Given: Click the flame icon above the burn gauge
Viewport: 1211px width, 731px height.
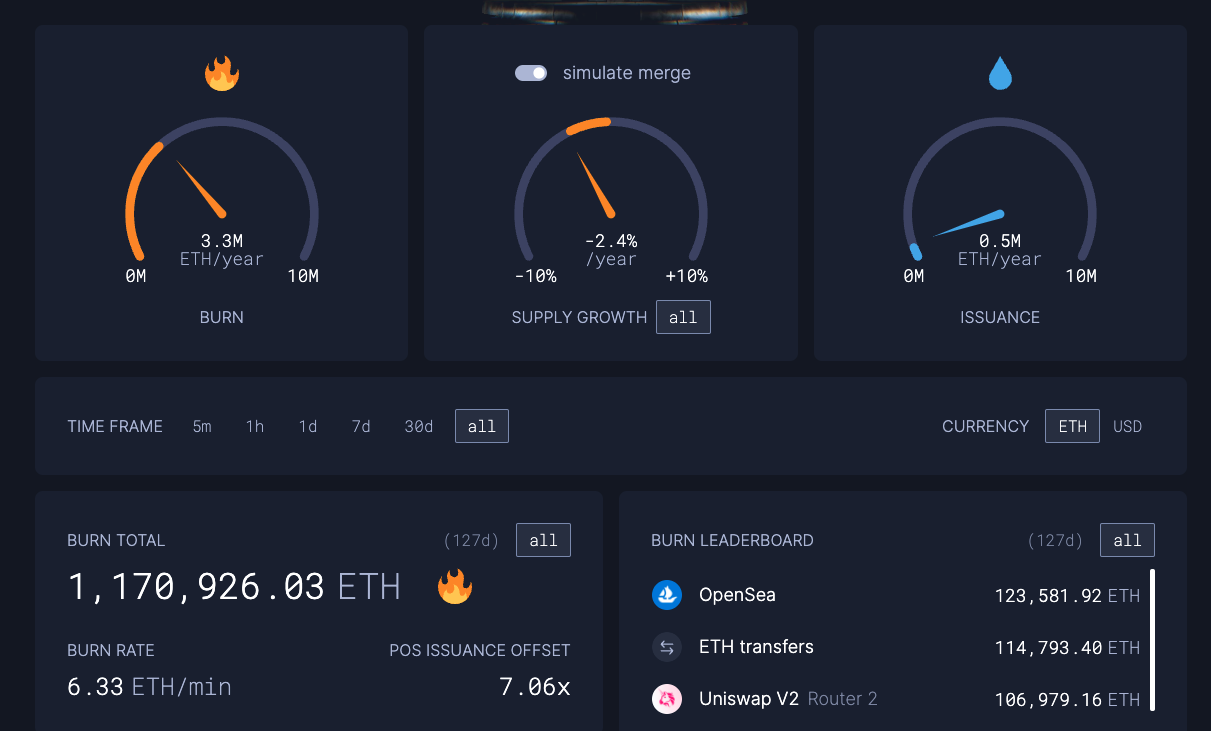Looking at the screenshot, I should point(221,72).
